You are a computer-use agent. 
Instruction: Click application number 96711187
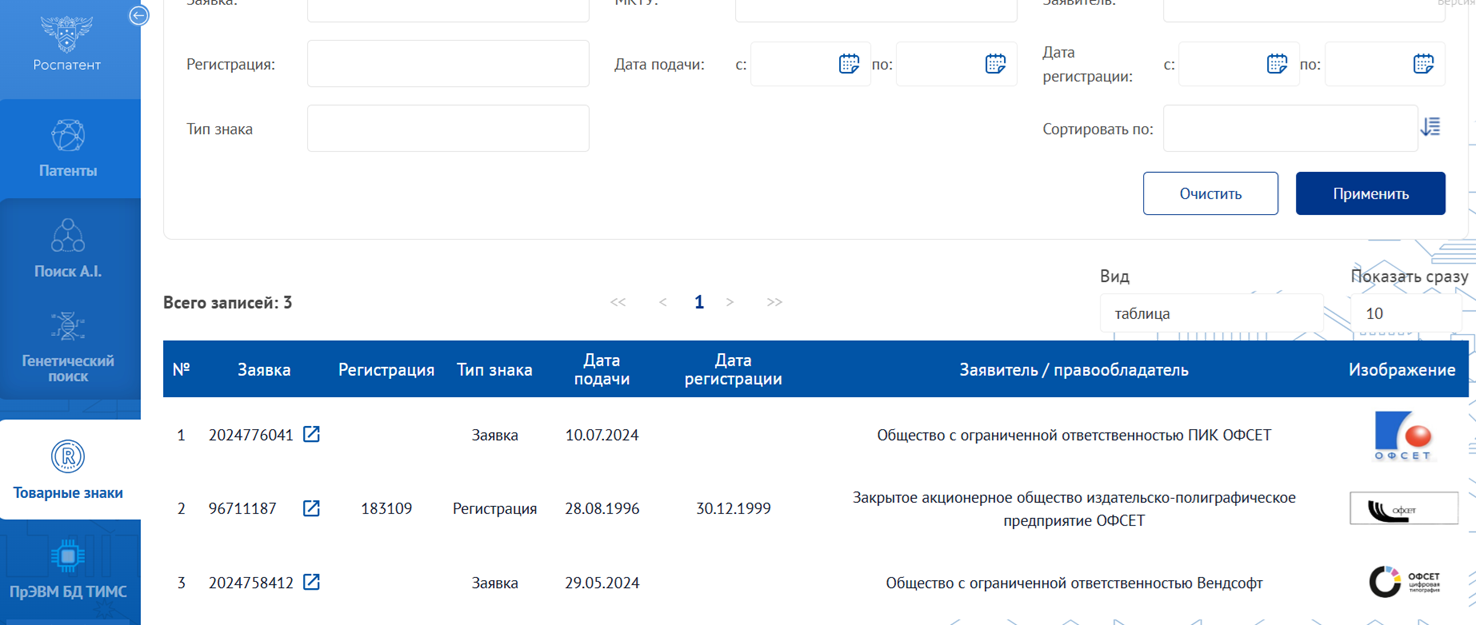coord(243,509)
